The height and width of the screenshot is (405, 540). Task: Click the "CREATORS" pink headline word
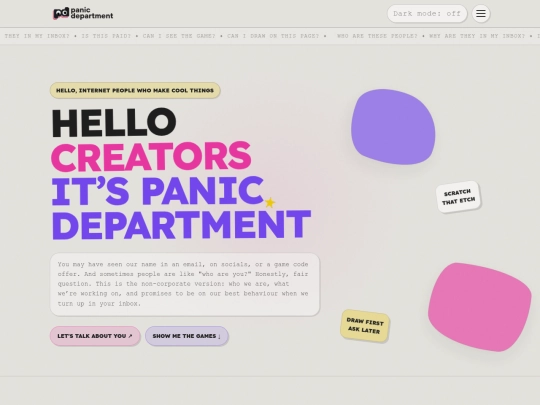coord(151,156)
